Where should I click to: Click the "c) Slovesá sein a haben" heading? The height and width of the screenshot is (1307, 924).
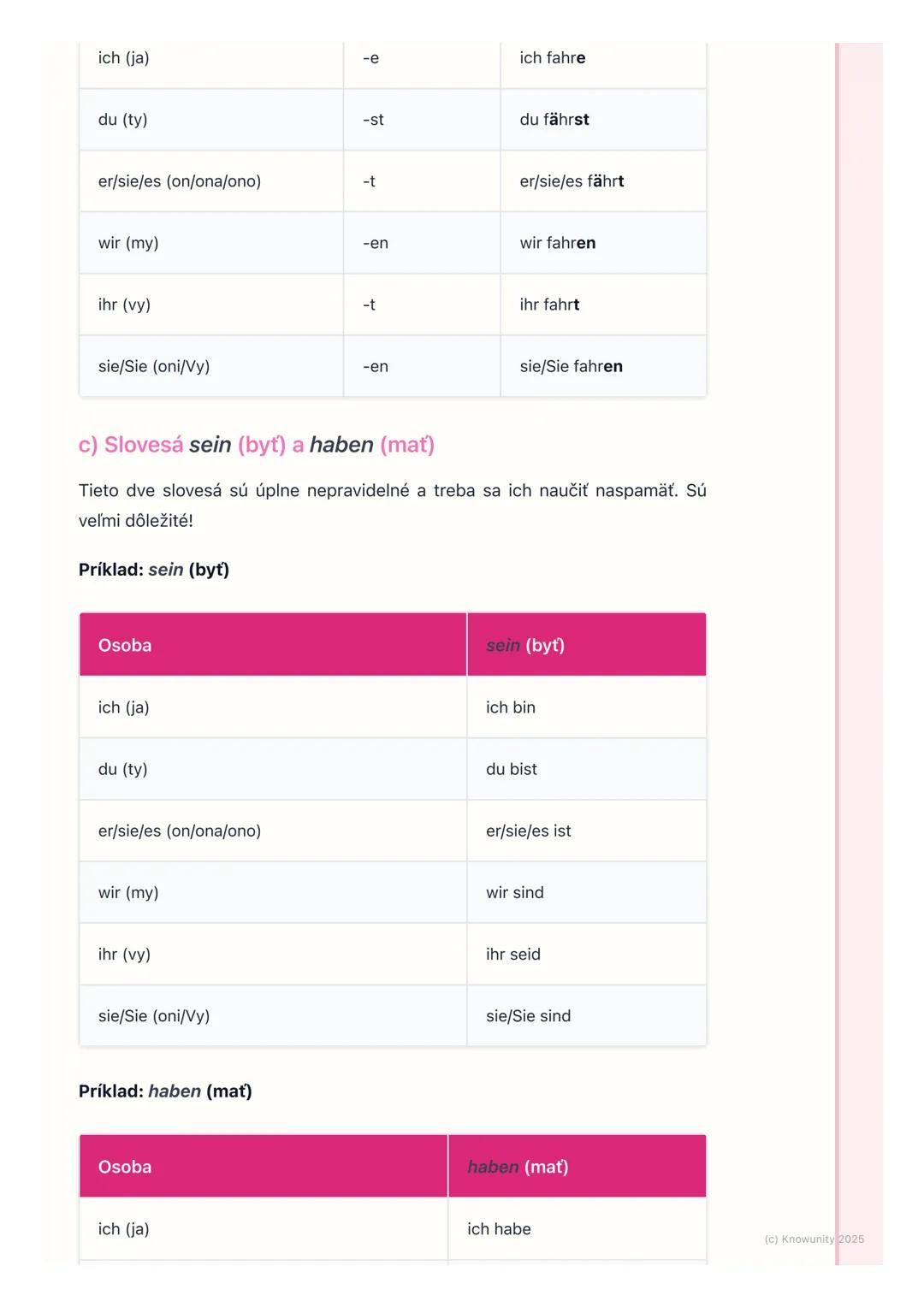pyautogui.click(x=257, y=445)
